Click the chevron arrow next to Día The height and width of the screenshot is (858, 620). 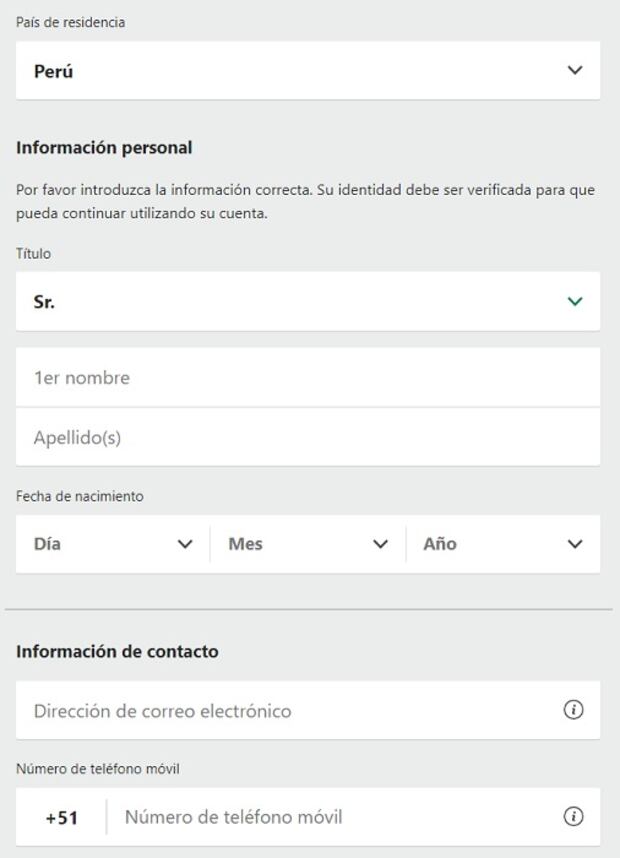[185, 544]
